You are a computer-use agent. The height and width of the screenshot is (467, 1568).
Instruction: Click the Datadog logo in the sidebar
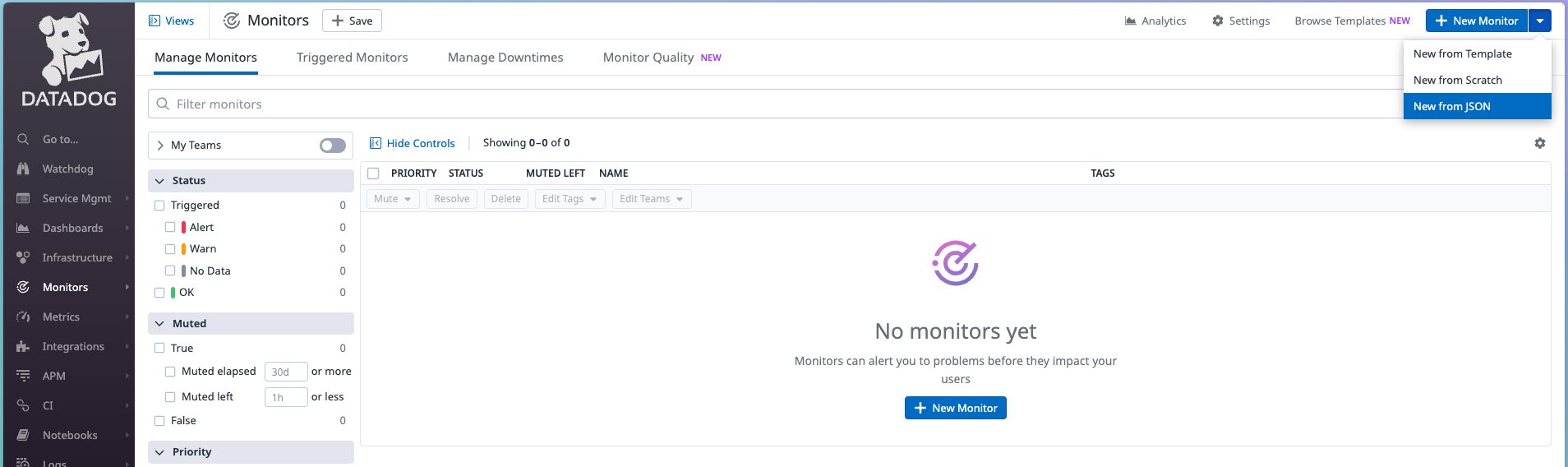pos(69,60)
